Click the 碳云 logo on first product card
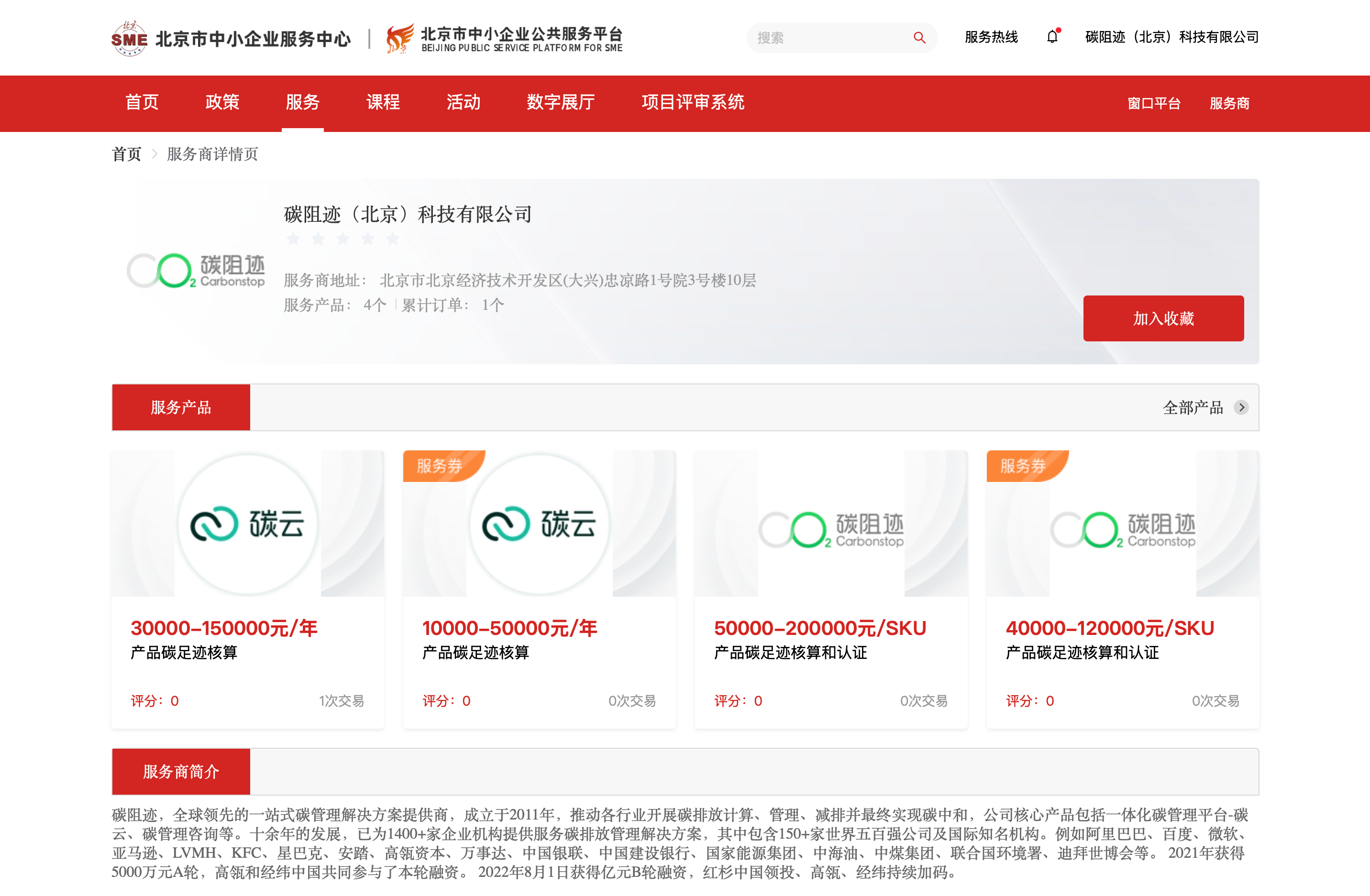 pyautogui.click(x=247, y=523)
